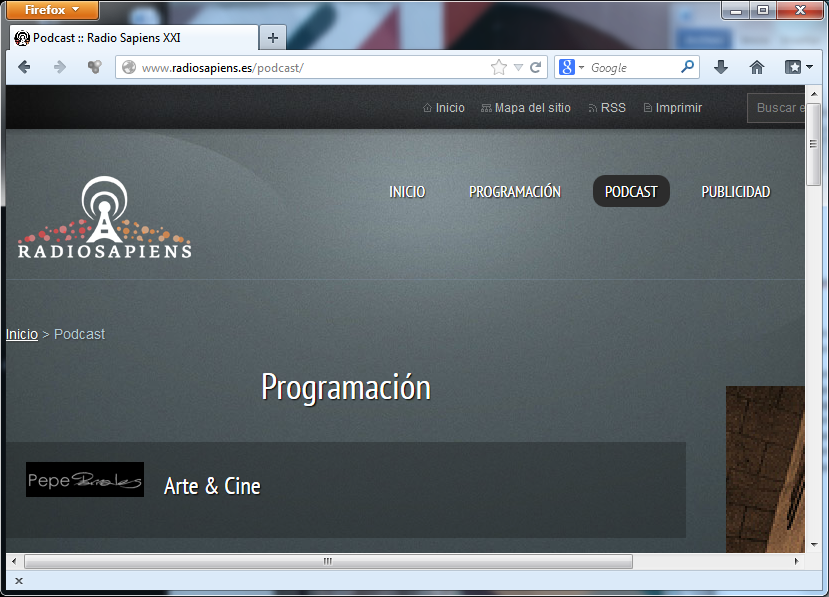Click the Buscar search field on site
829x597 pixels.
[x=776, y=108]
